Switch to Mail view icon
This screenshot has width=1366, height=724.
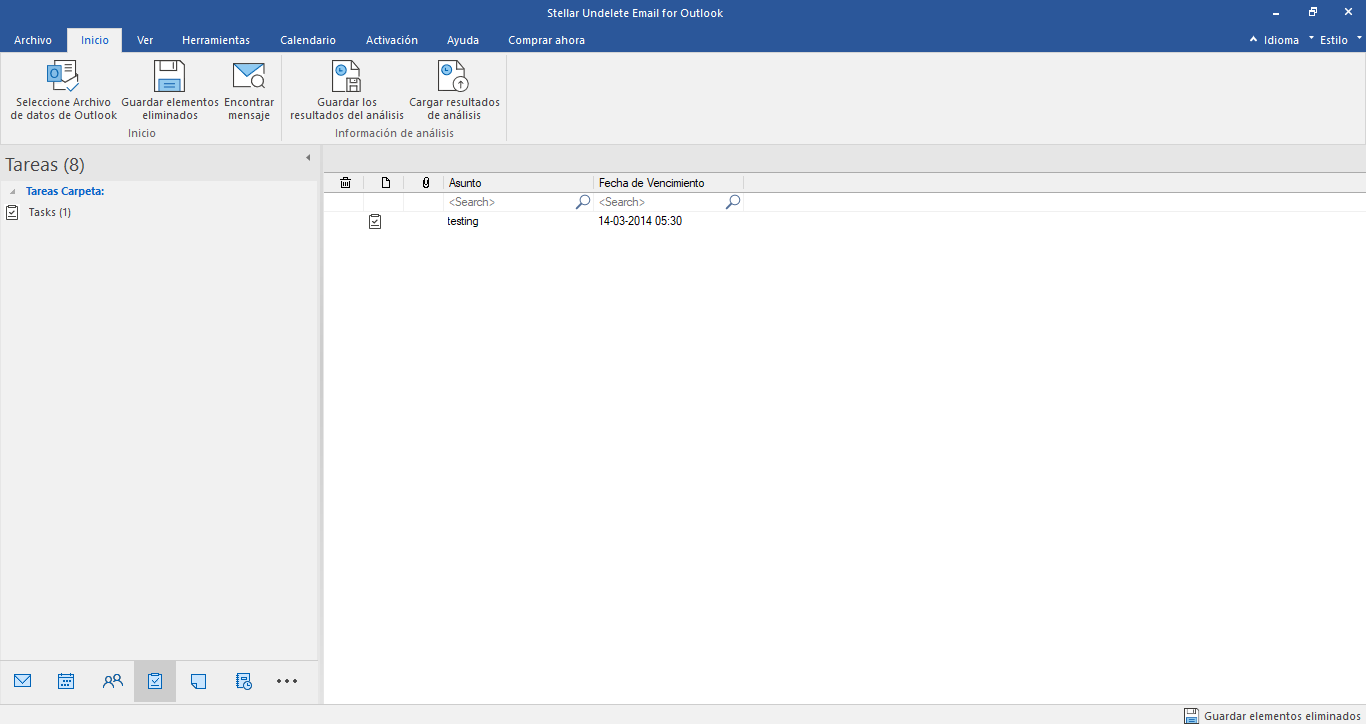click(x=22, y=681)
